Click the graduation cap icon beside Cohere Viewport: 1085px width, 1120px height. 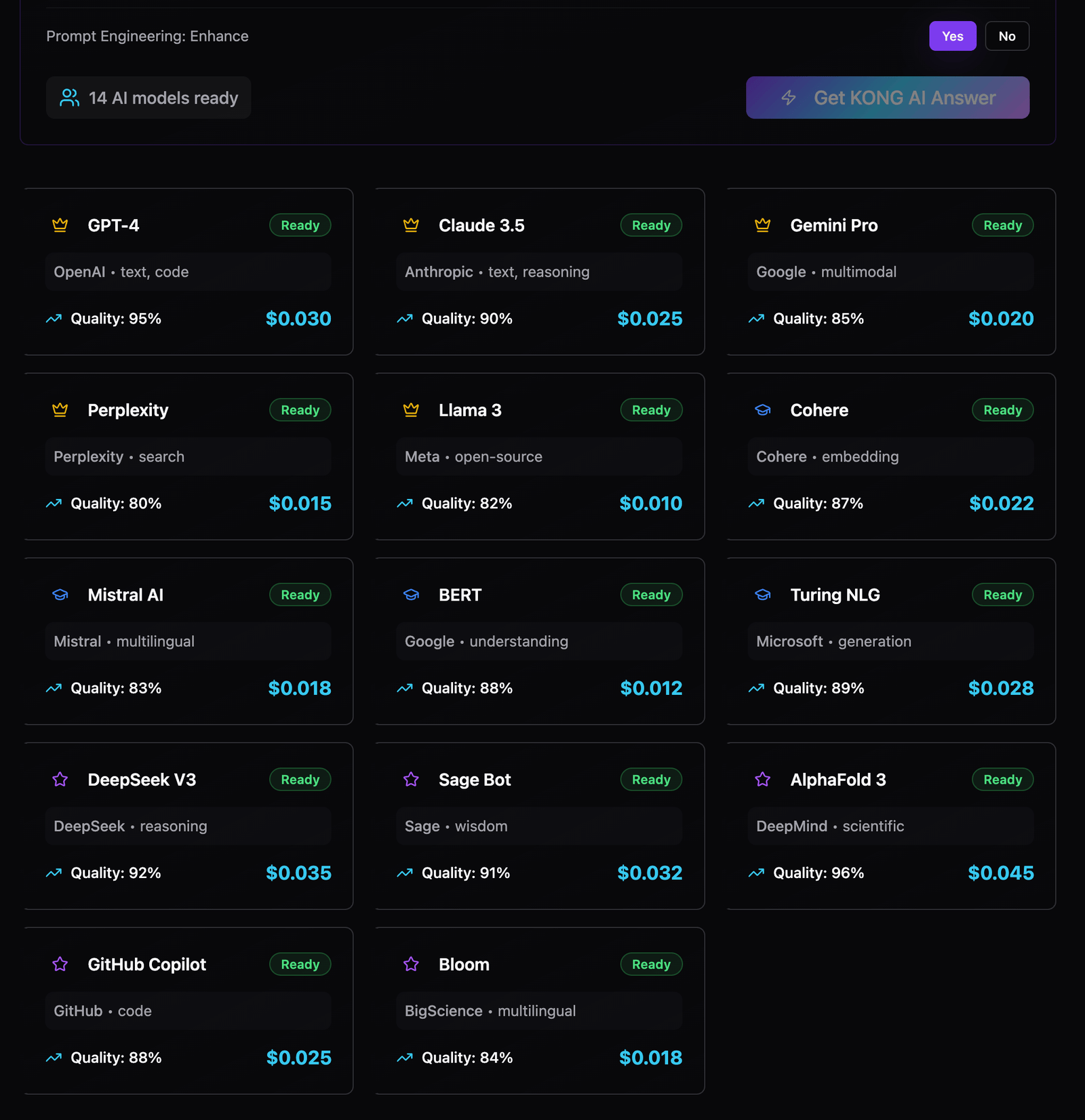coord(763,410)
